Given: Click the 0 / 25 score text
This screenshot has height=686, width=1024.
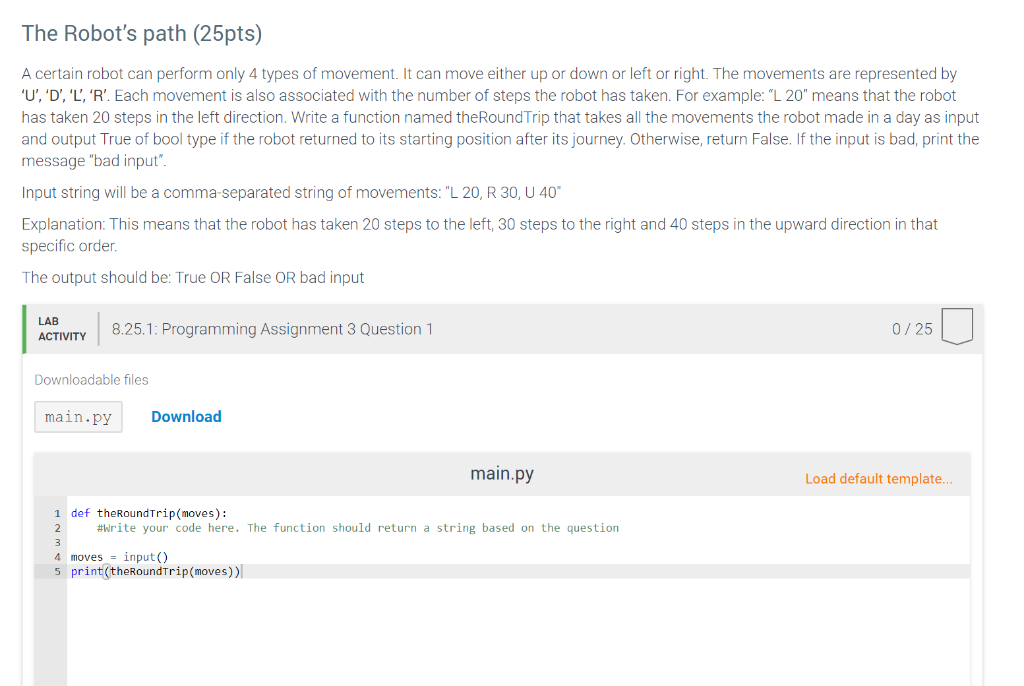Looking at the screenshot, I should [912, 329].
